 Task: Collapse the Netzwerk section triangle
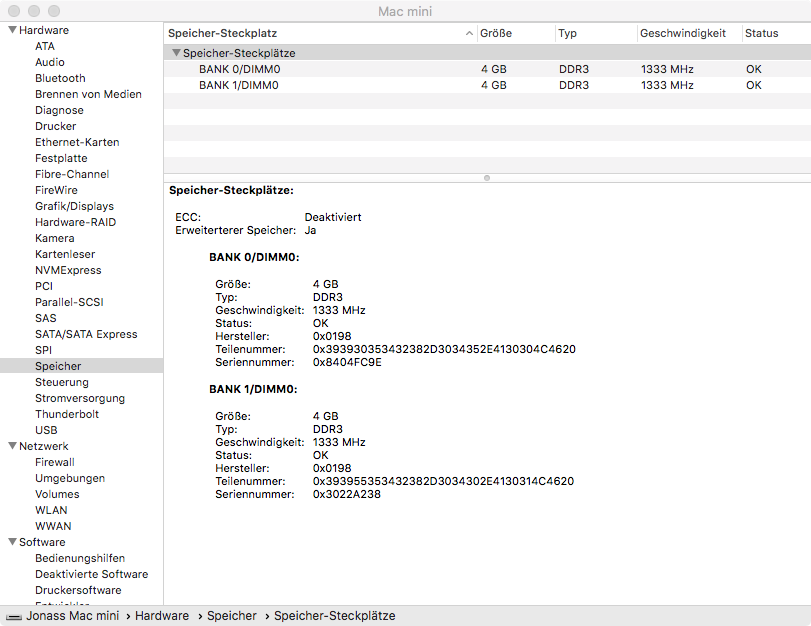[x=11, y=446]
